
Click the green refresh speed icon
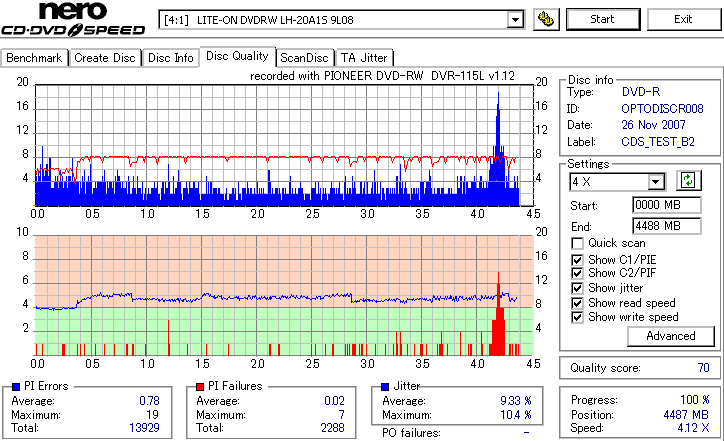(x=688, y=181)
